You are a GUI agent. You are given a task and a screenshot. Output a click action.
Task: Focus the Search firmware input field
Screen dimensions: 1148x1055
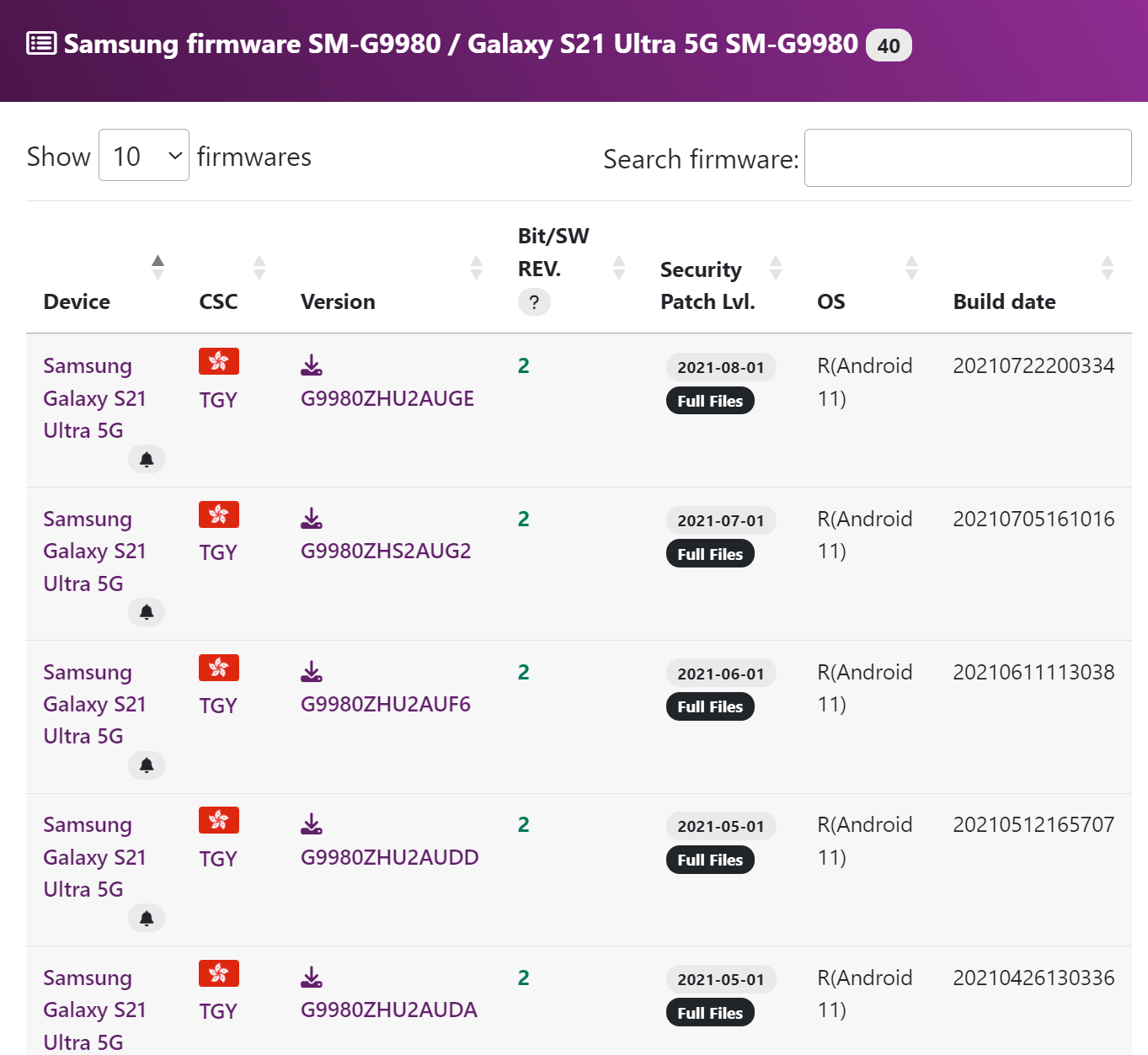coord(968,157)
